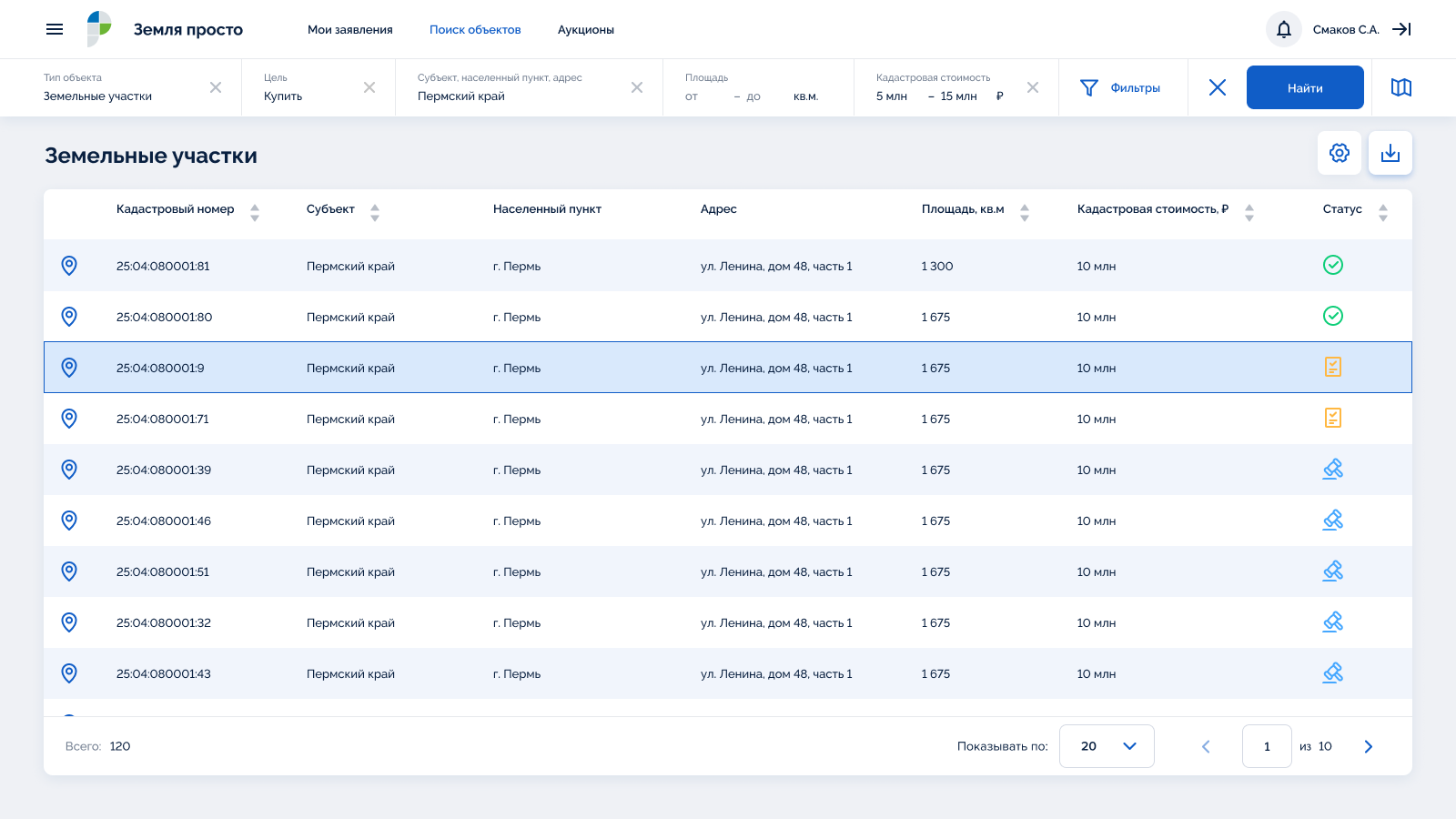Click auction gavel status of 25:04:080001:43
This screenshot has height=819, width=1456.
(x=1333, y=672)
